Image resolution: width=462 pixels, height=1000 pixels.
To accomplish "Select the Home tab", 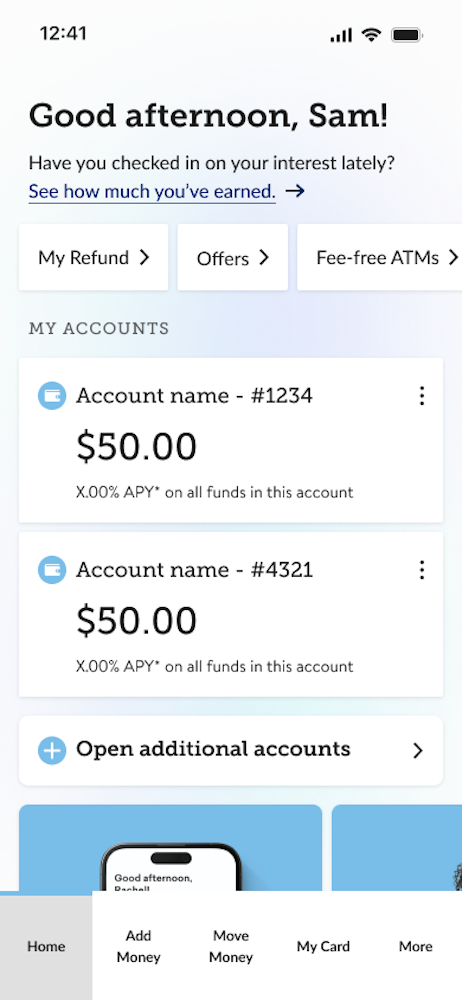I will [46, 946].
